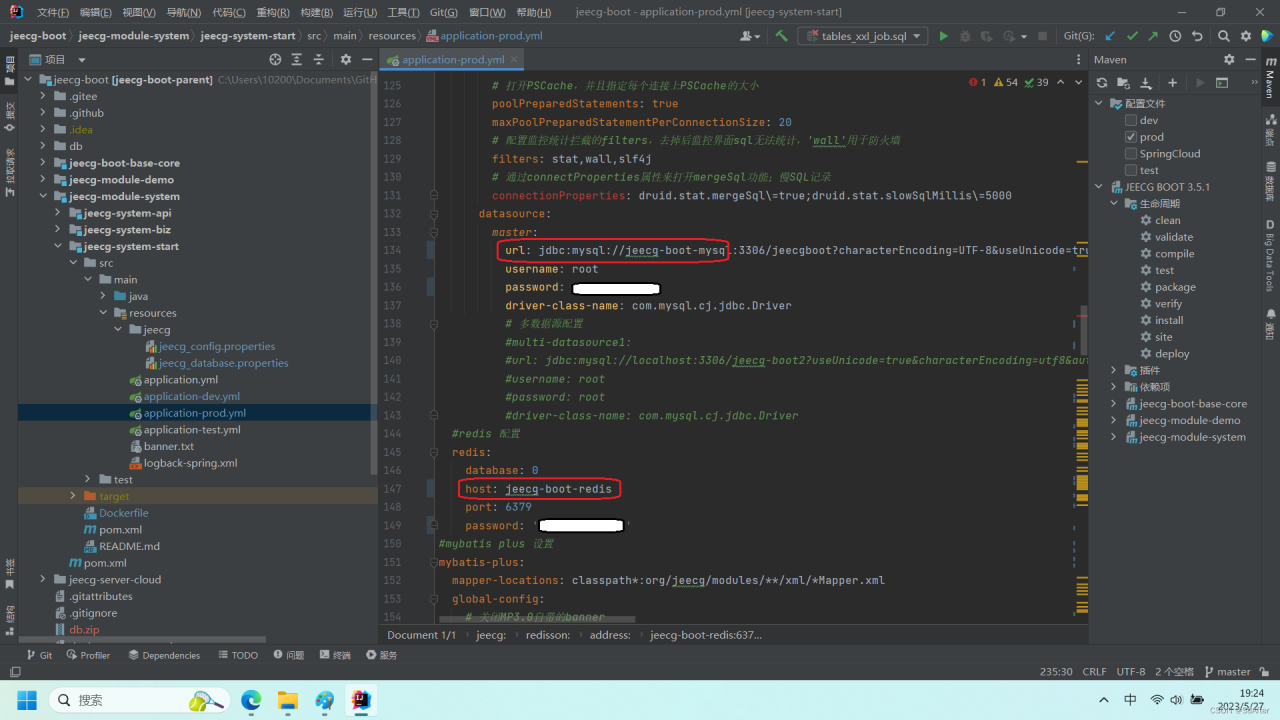Image resolution: width=1280 pixels, height=720 pixels.
Task: Download Maven sources and documentation
Action: tap(1146, 83)
